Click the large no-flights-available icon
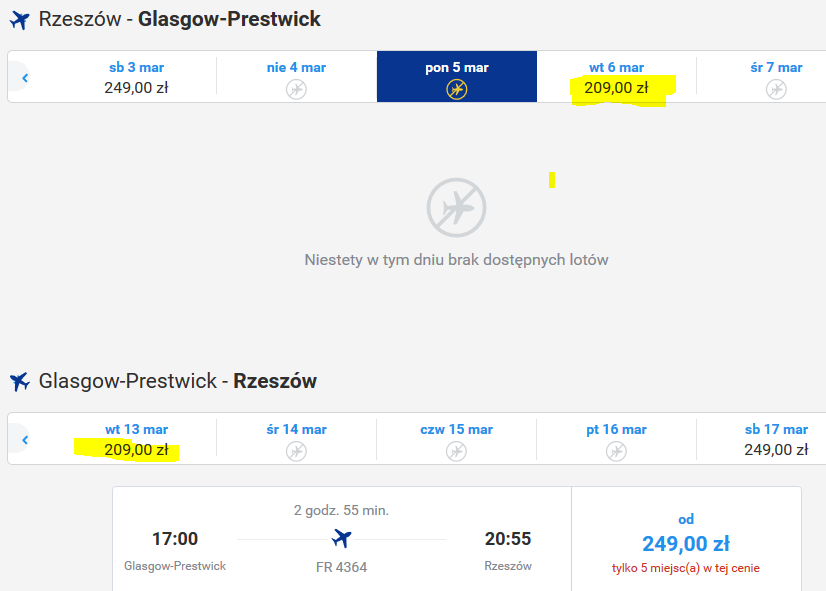Viewport: 826px width, 591px height. tap(456, 208)
